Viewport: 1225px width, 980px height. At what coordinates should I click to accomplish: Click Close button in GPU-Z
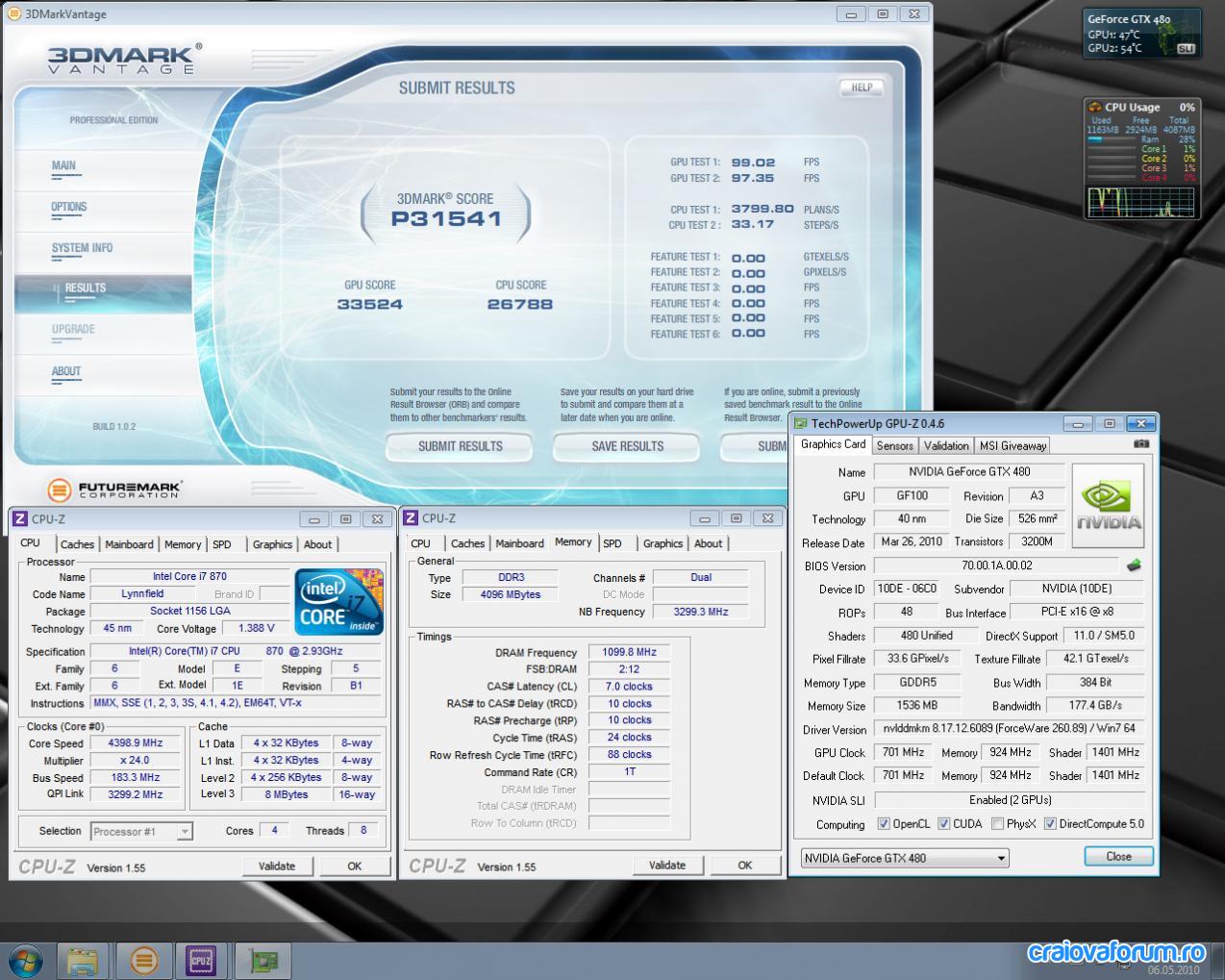1118,856
